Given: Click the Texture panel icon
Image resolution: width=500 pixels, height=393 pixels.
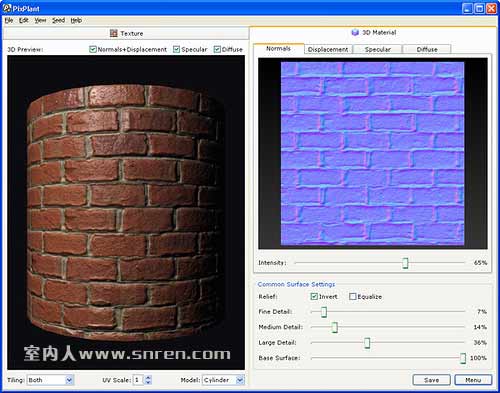Looking at the screenshot, I should (114, 33).
